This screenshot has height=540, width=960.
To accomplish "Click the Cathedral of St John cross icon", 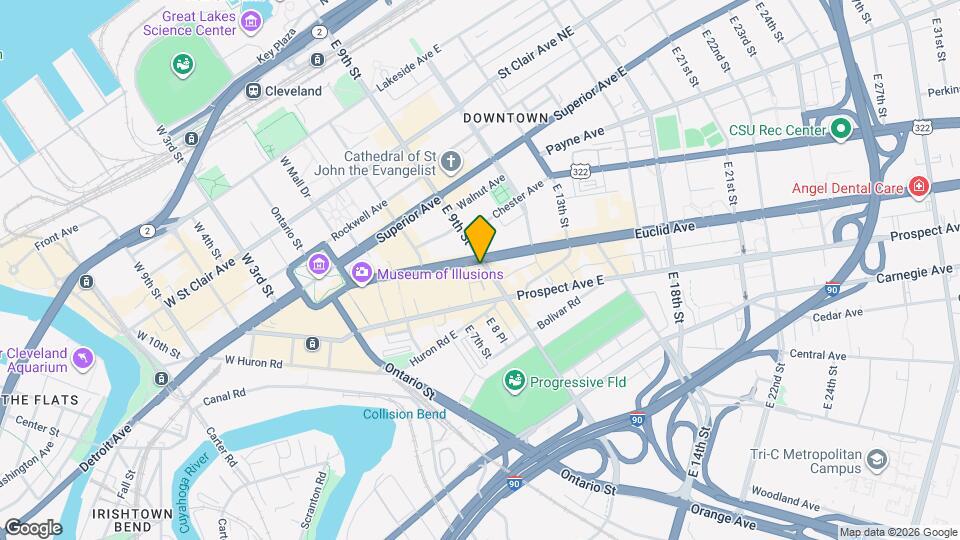I will click(x=451, y=162).
